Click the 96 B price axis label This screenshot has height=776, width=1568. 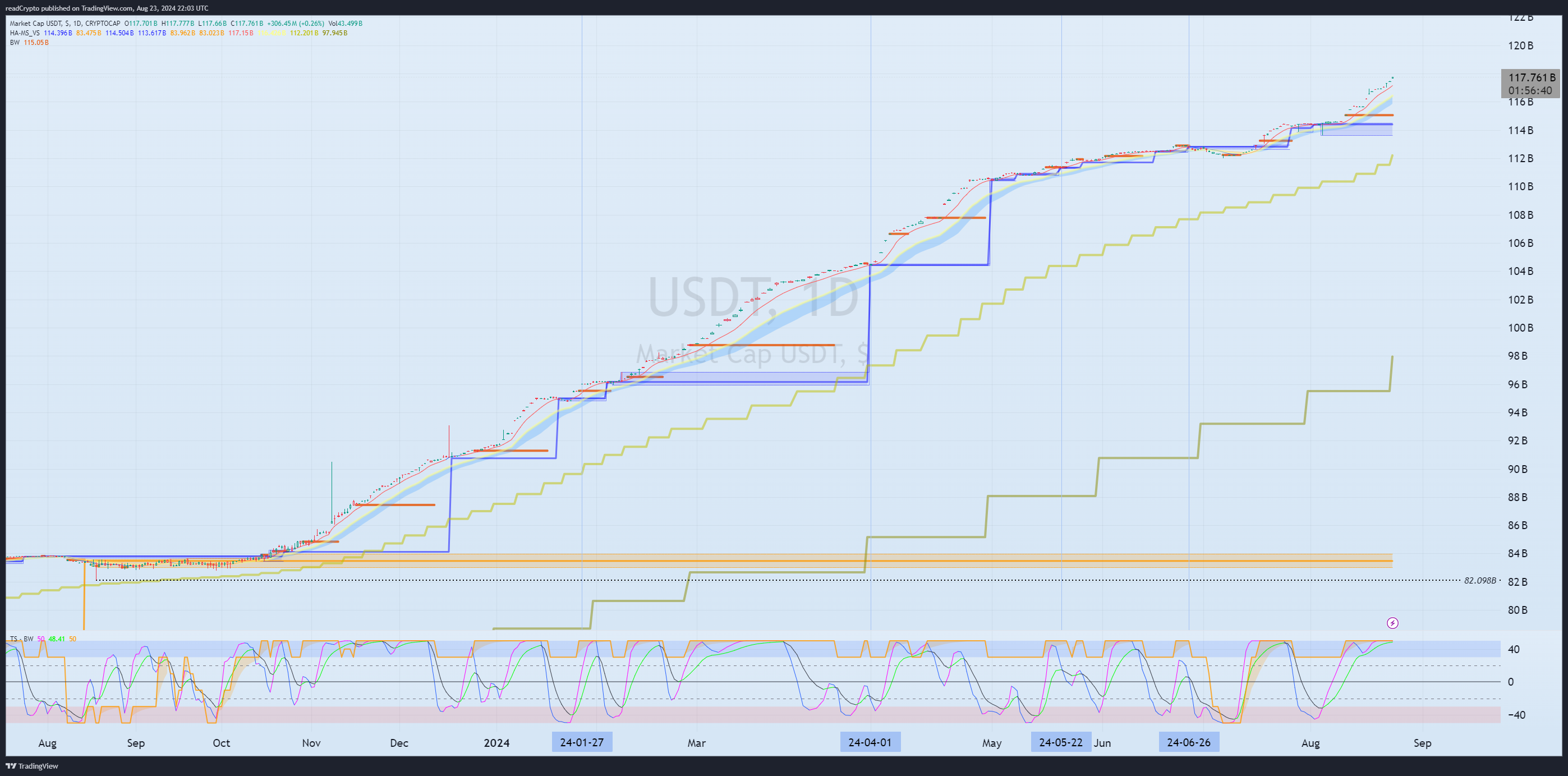(x=1518, y=384)
